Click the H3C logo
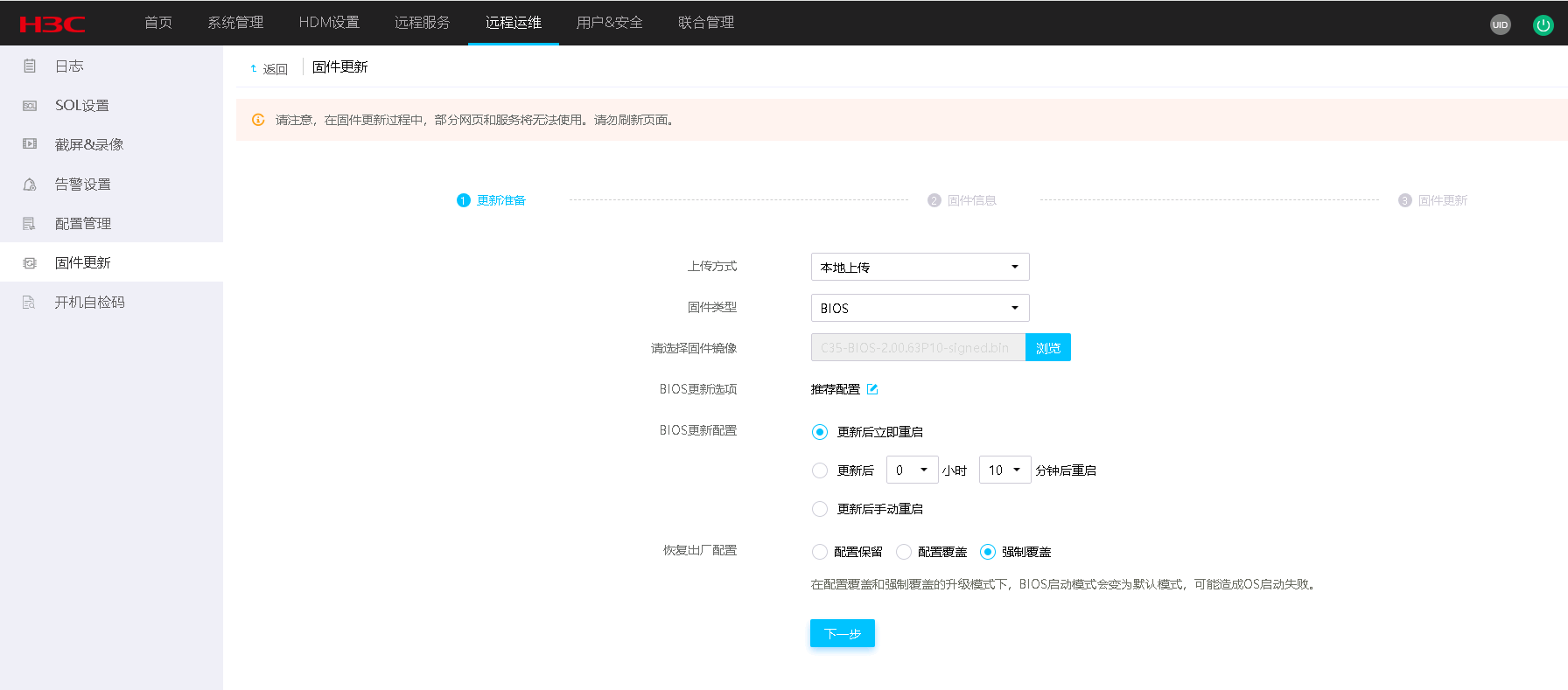The width and height of the screenshot is (1568, 690). (x=52, y=24)
